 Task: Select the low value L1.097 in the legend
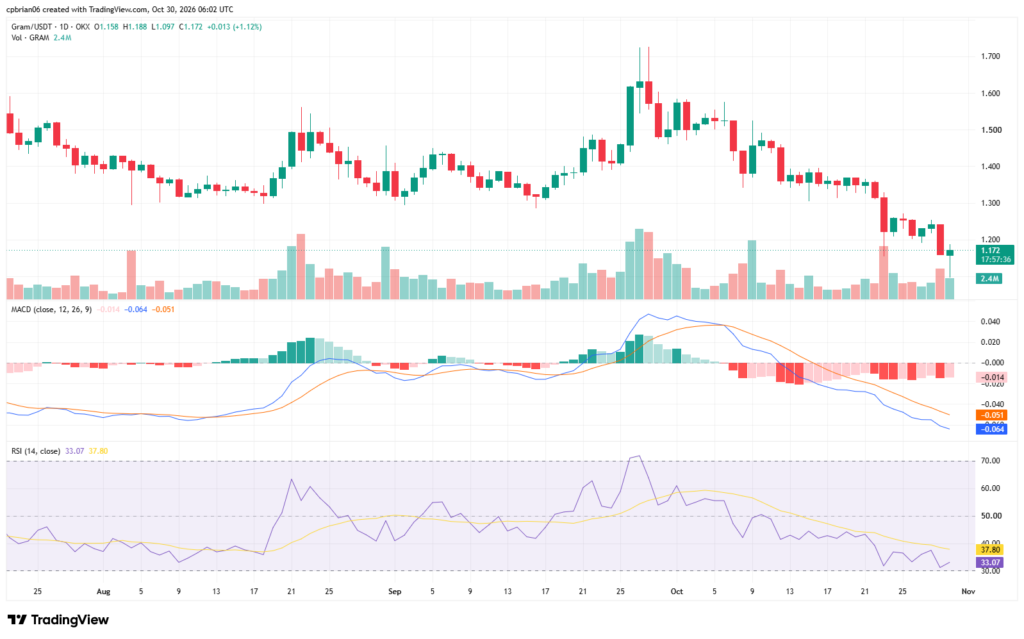tap(163, 27)
